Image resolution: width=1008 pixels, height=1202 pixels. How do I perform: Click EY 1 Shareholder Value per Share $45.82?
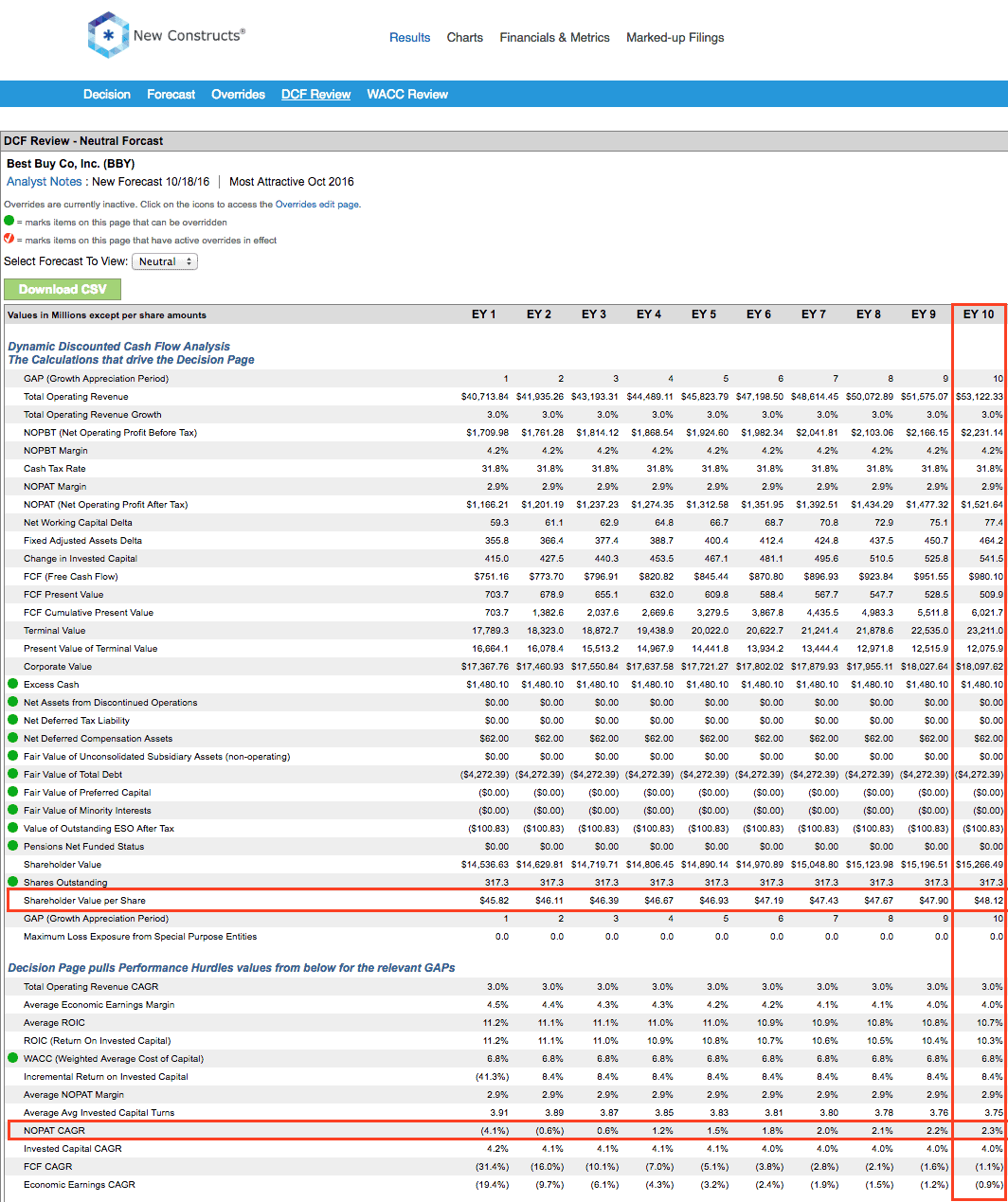click(x=495, y=900)
